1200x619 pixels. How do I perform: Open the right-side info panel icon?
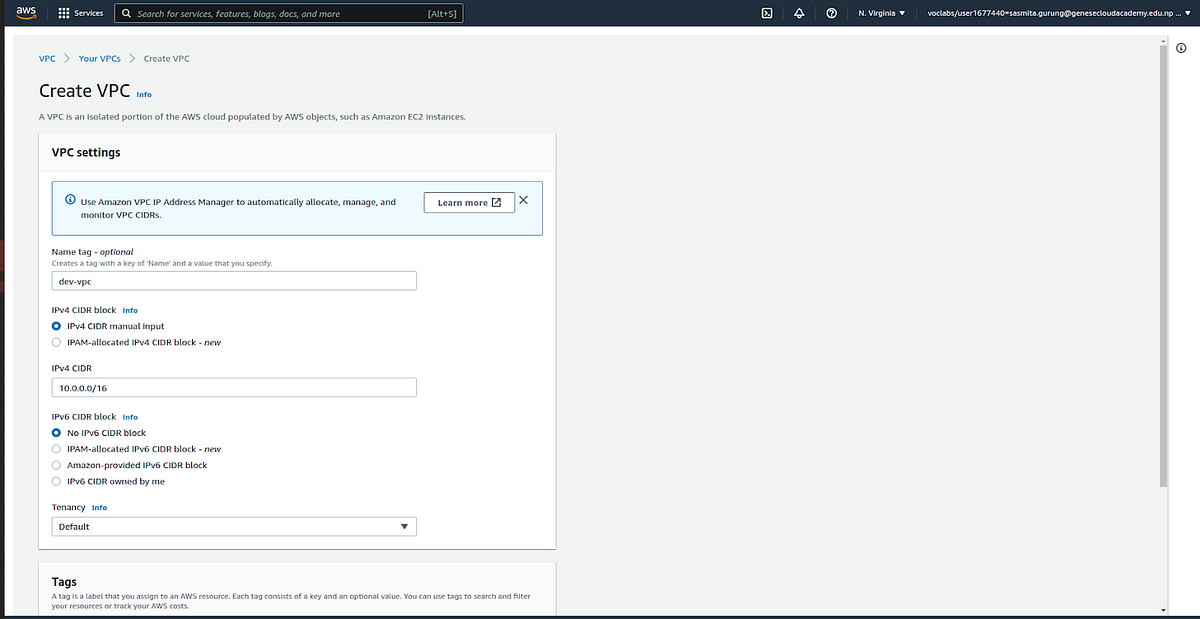pyautogui.click(x=1183, y=47)
